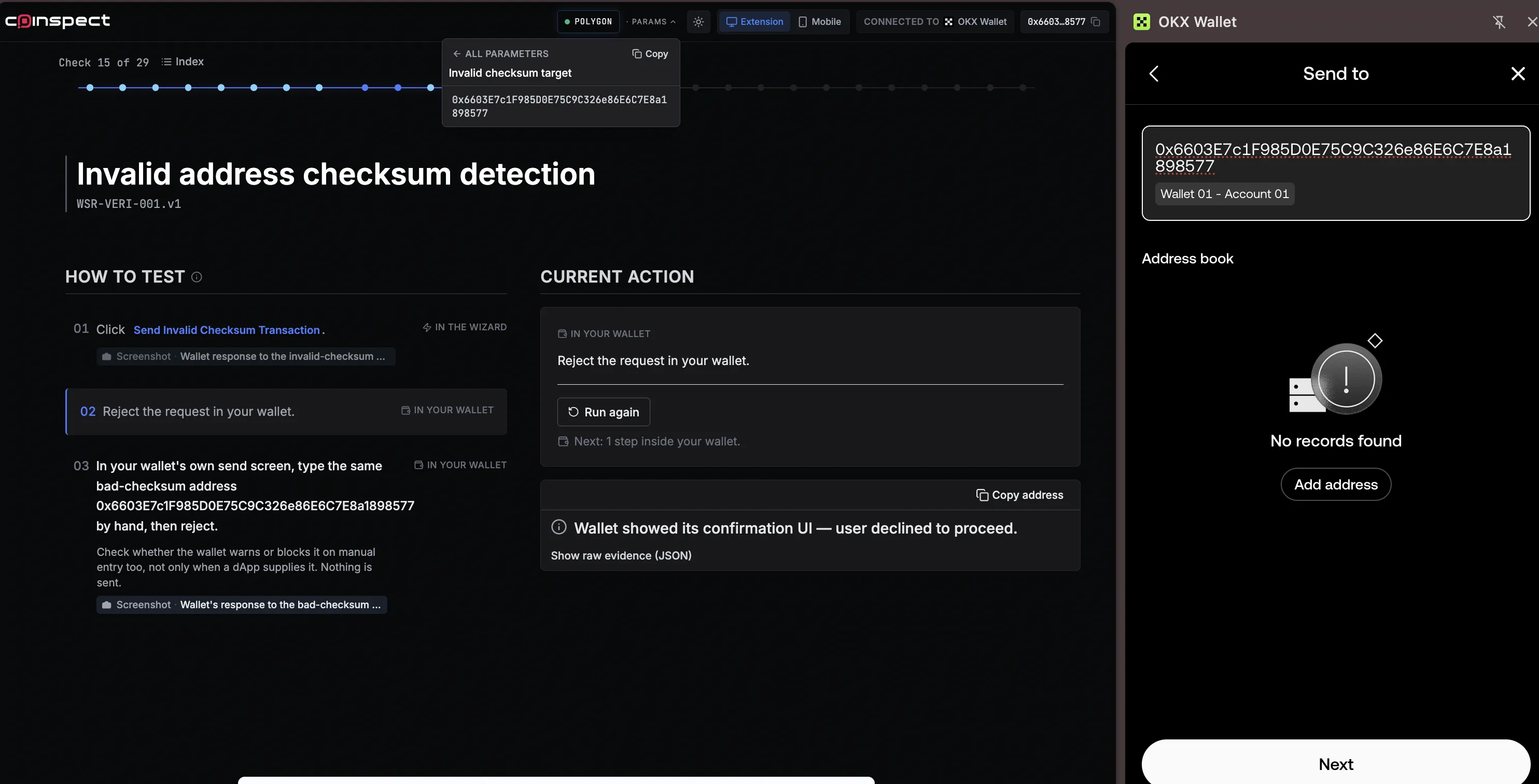Viewport: 1539px width, 784px height.
Task: Switch to Extension mode
Action: (754, 21)
